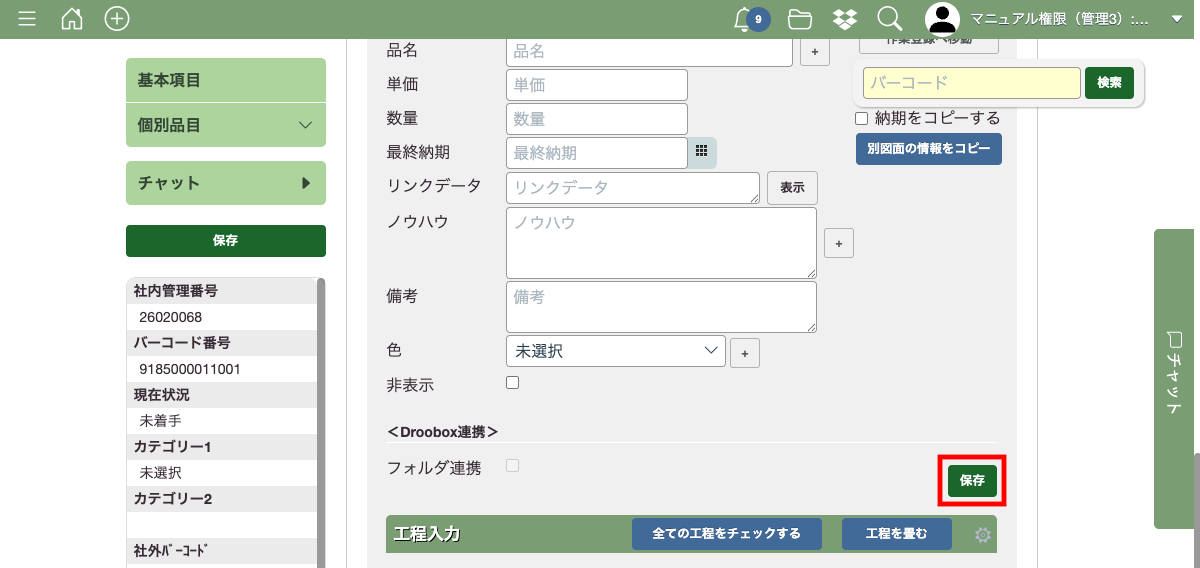
Task: Click into the バーコード input field
Action: 971,83
